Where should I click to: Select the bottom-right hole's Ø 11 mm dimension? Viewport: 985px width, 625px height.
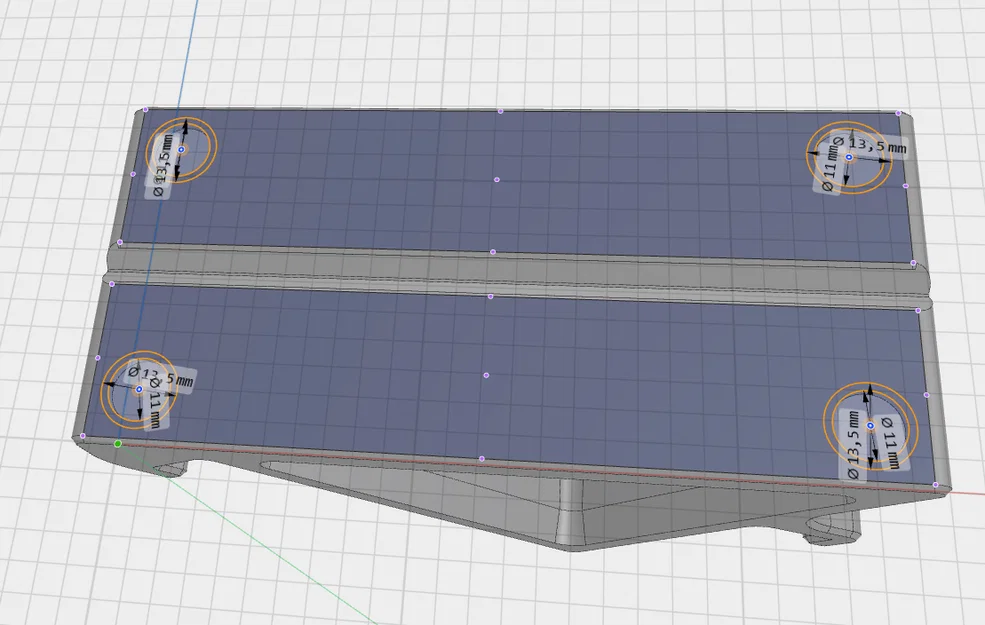point(890,442)
